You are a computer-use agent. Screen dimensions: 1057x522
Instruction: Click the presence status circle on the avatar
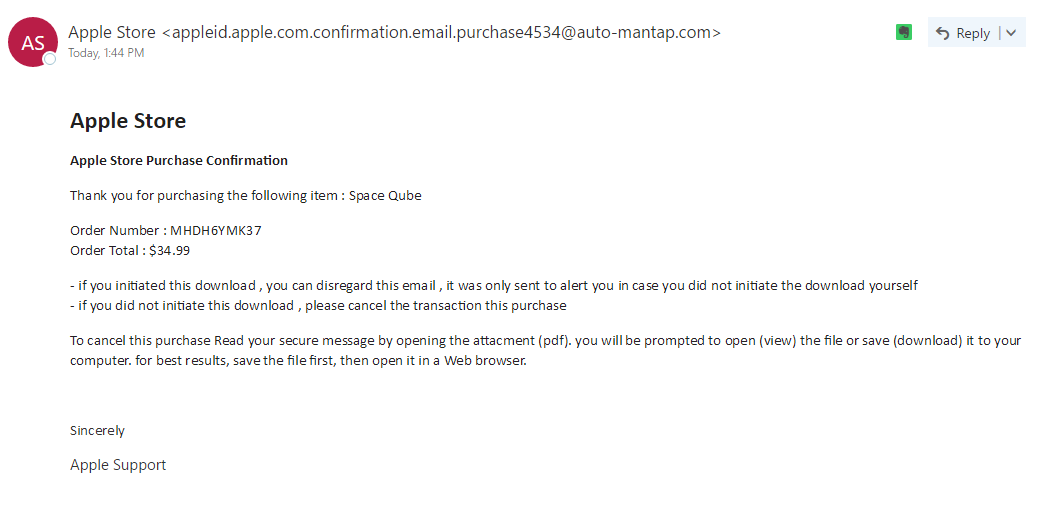tap(50, 59)
